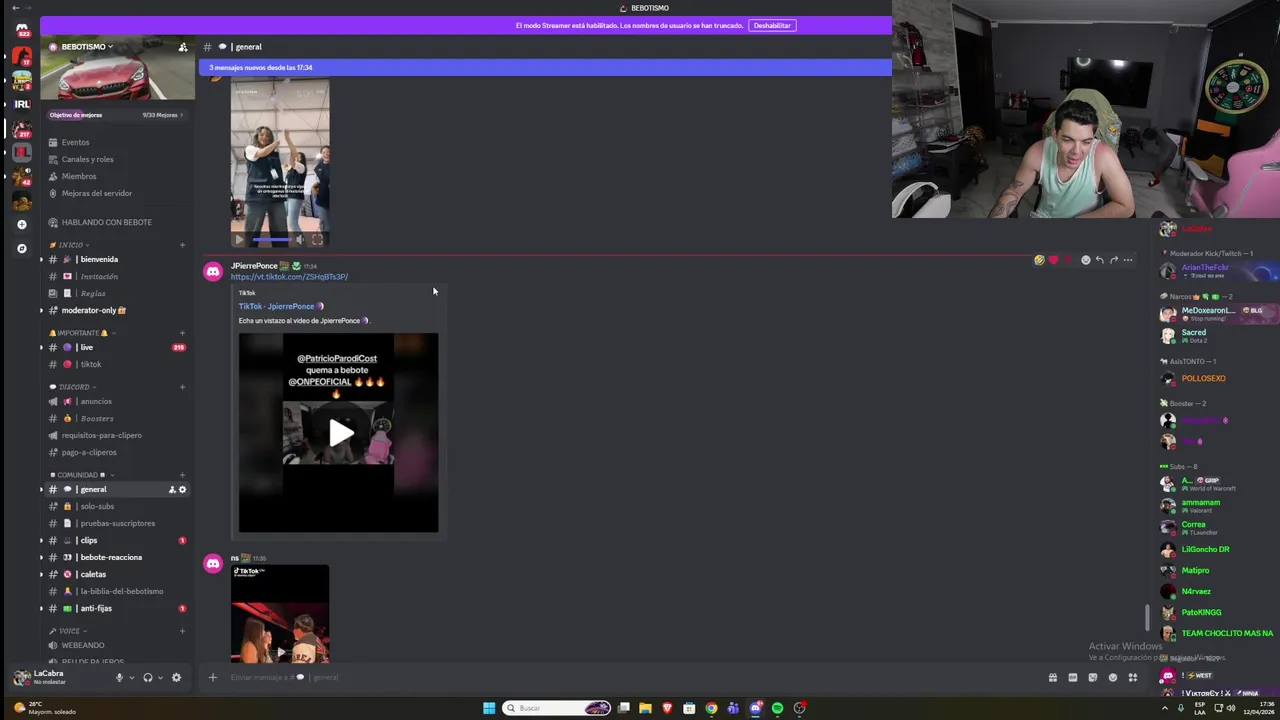Seek the top video progress bar
The image size is (1280, 720).
pos(270,239)
